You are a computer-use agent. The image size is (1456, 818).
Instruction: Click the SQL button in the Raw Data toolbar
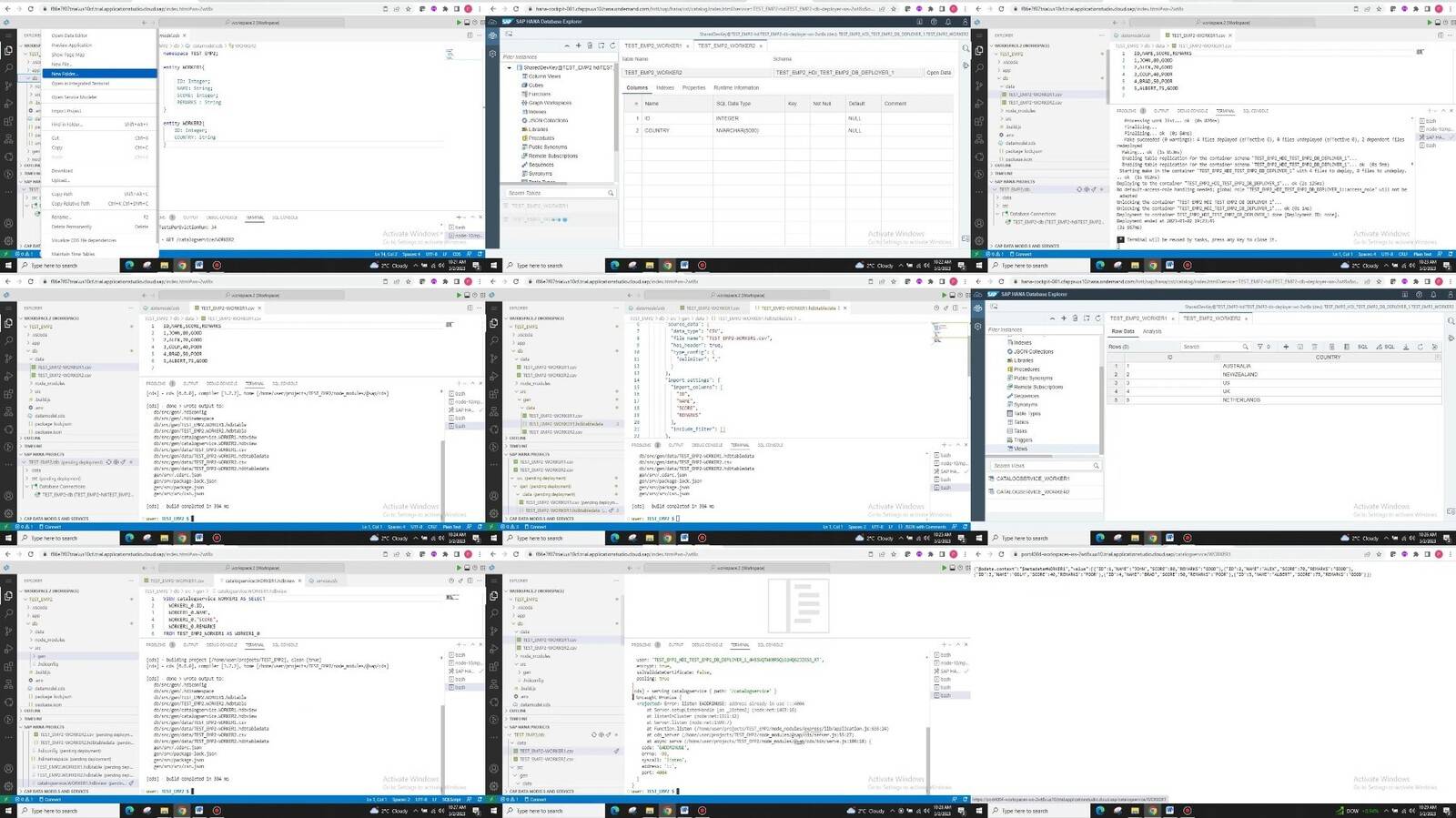pyautogui.click(x=1362, y=347)
